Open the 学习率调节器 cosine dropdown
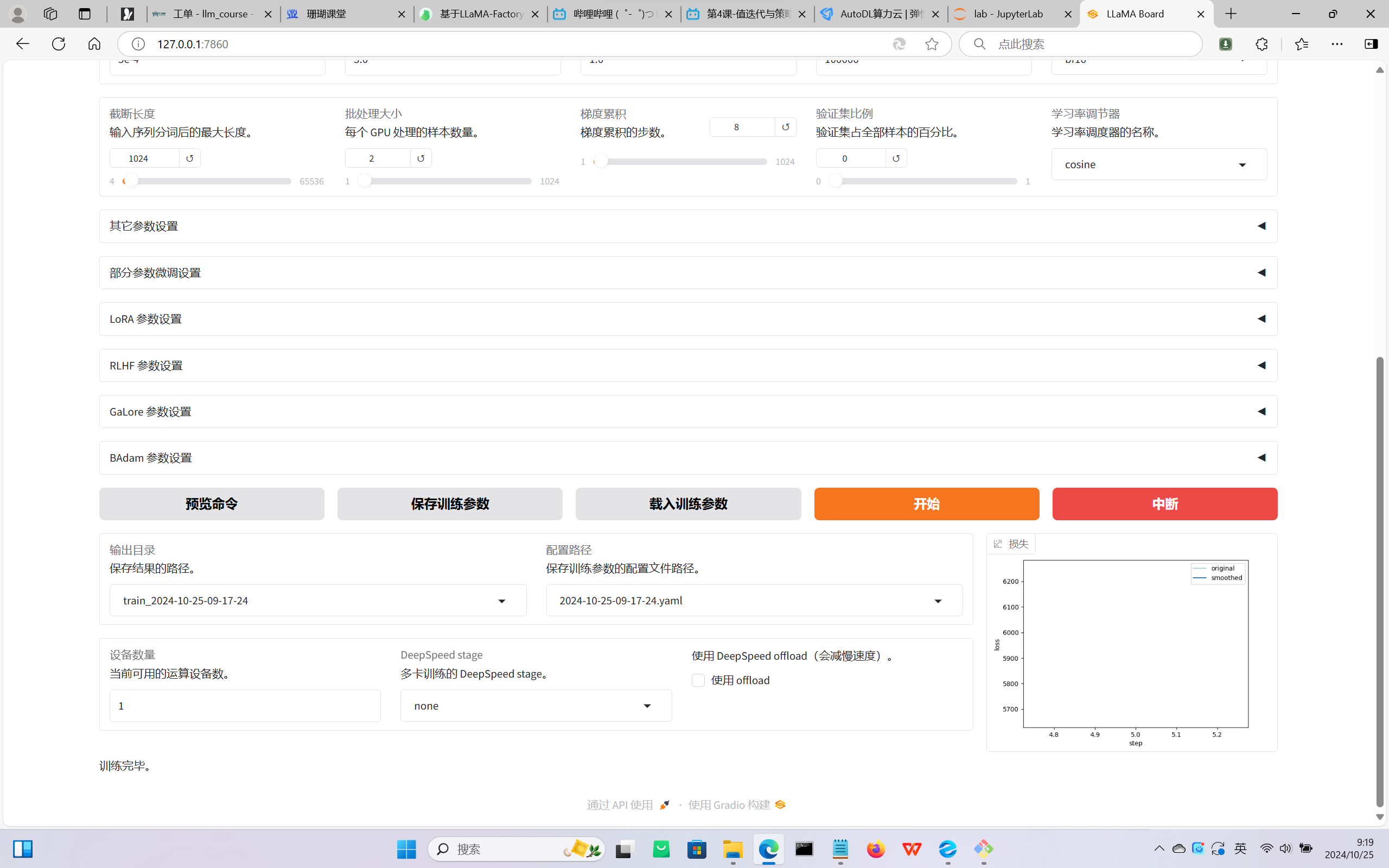This screenshot has width=1389, height=868. 1158,165
